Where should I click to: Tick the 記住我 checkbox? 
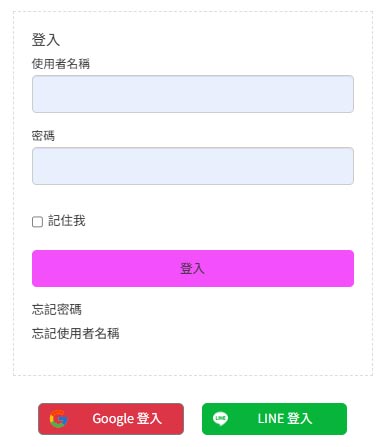(37, 222)
